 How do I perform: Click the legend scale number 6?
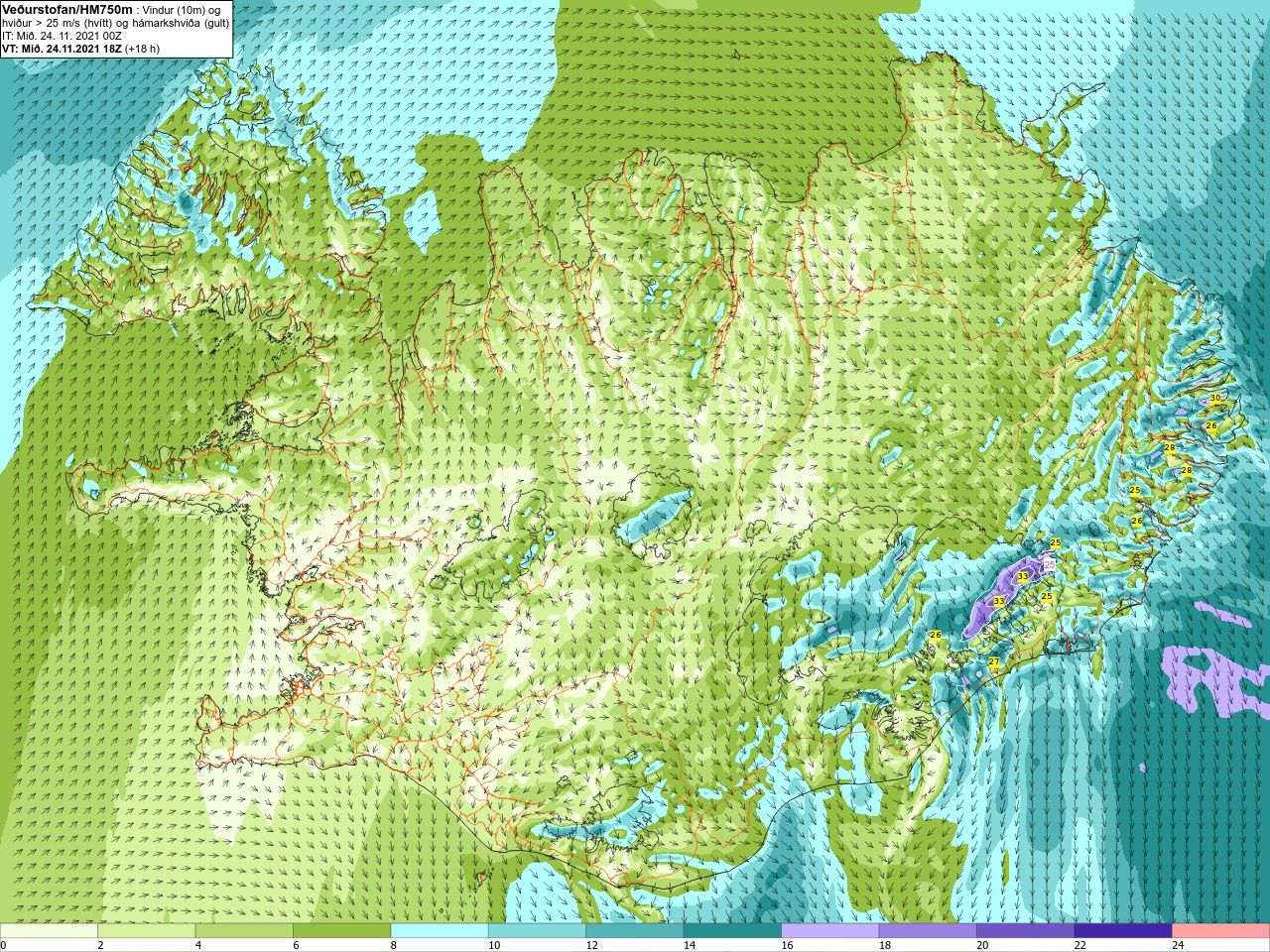[296, 945]
